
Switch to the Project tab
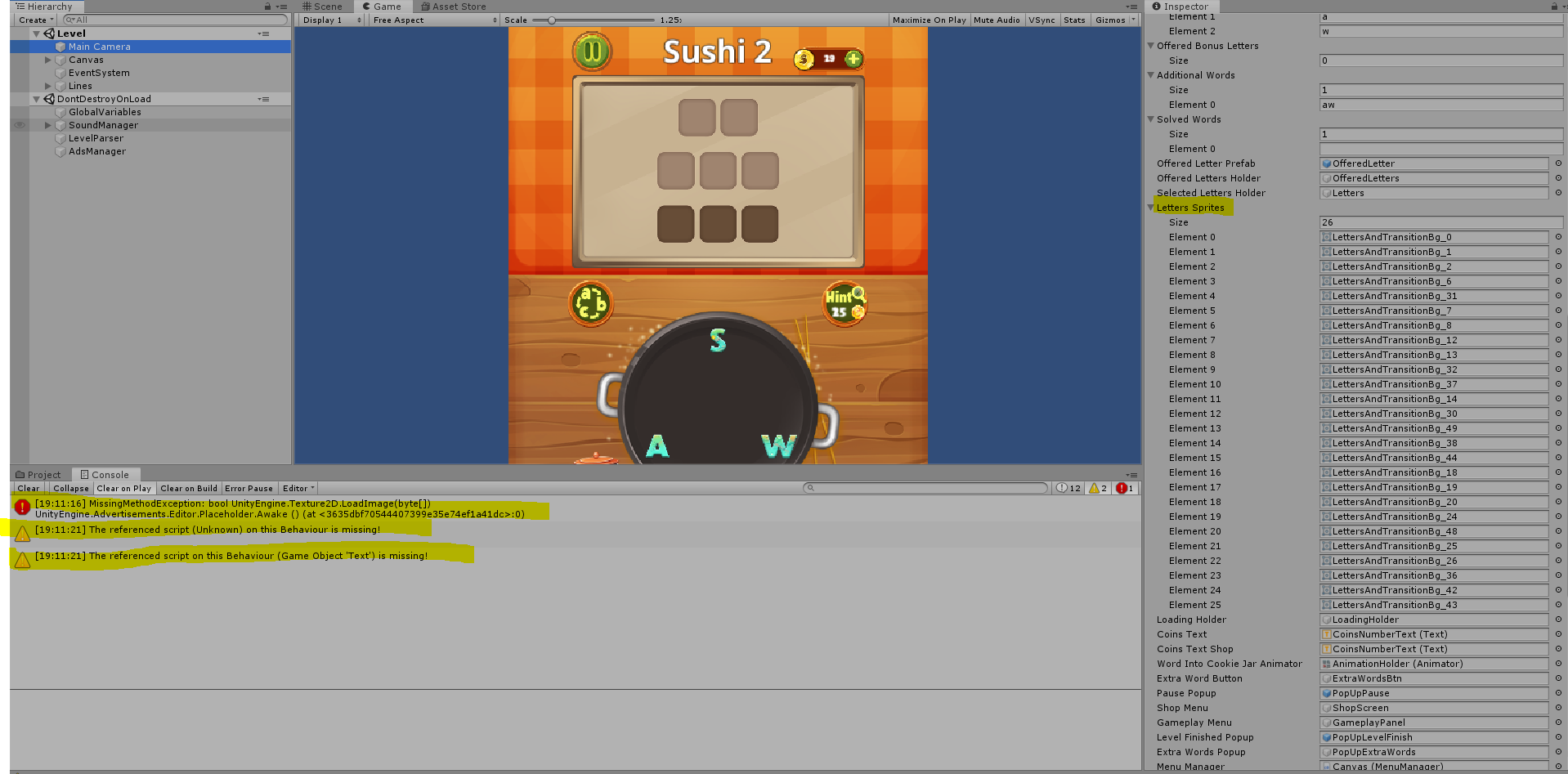38,475
